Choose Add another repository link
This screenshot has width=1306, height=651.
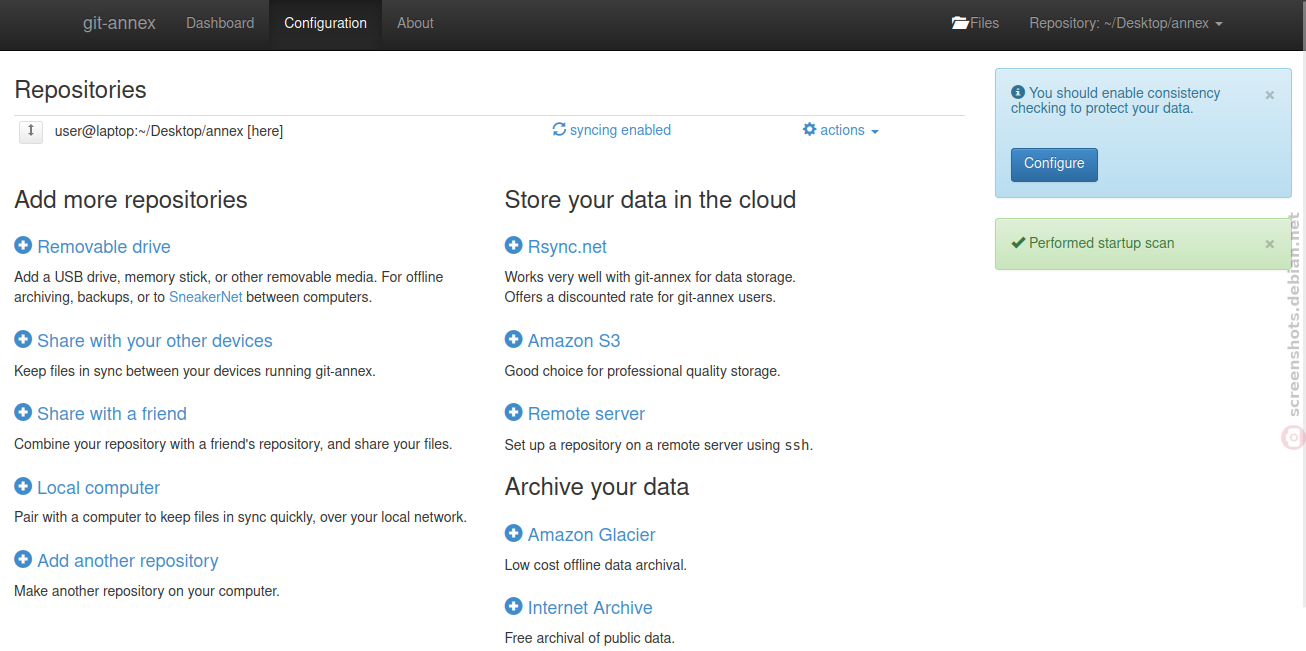[x=128, y=561]
